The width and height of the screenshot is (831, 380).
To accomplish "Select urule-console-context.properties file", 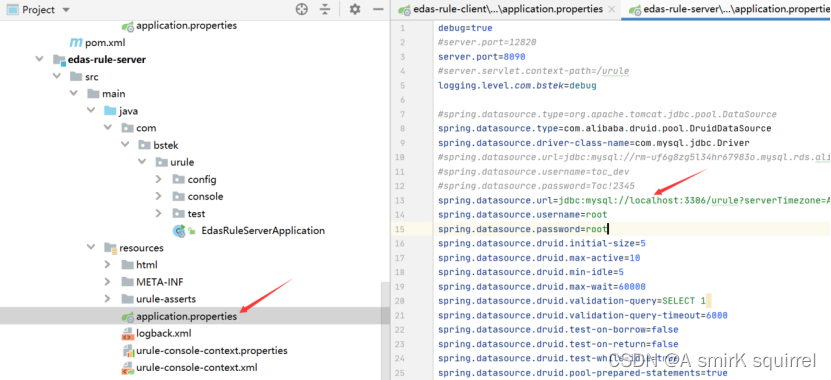I will (x=212, y=351).
